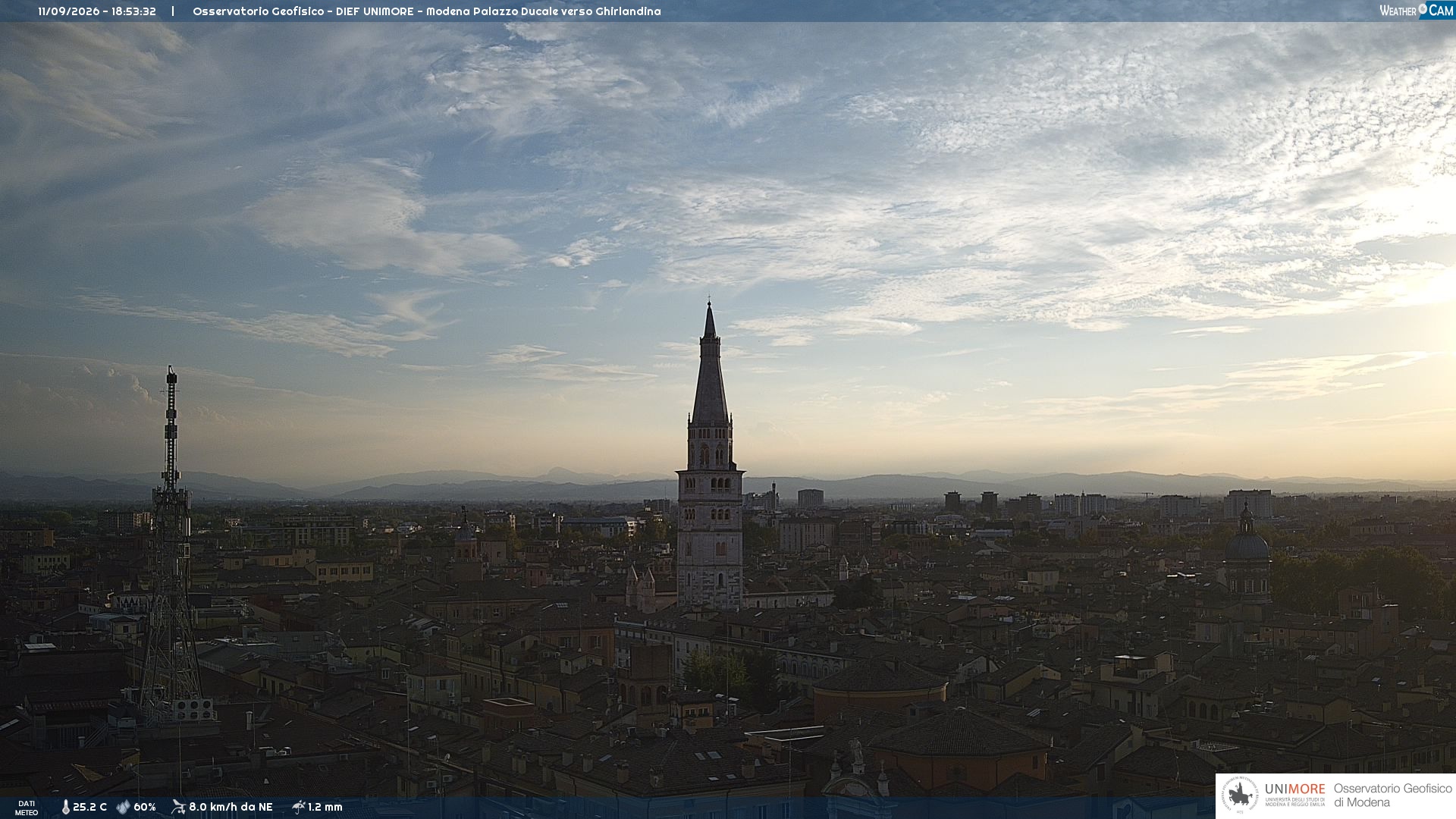The width and height of the screenshot is (1456, 819).
Task: Click the humidity water drops icon
Action: 123,808
